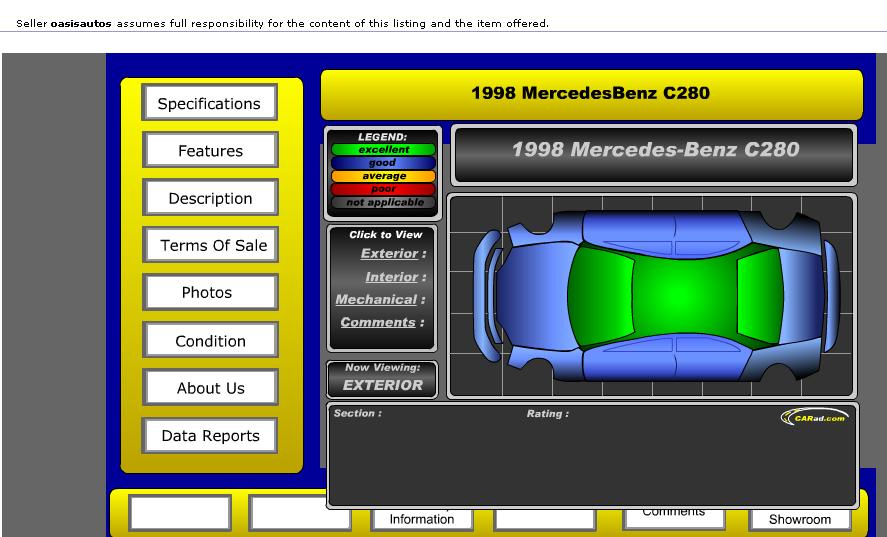Switch the view to Exterior
The width and height of the screenshot is (887, 537).
[x=389, y=254]
